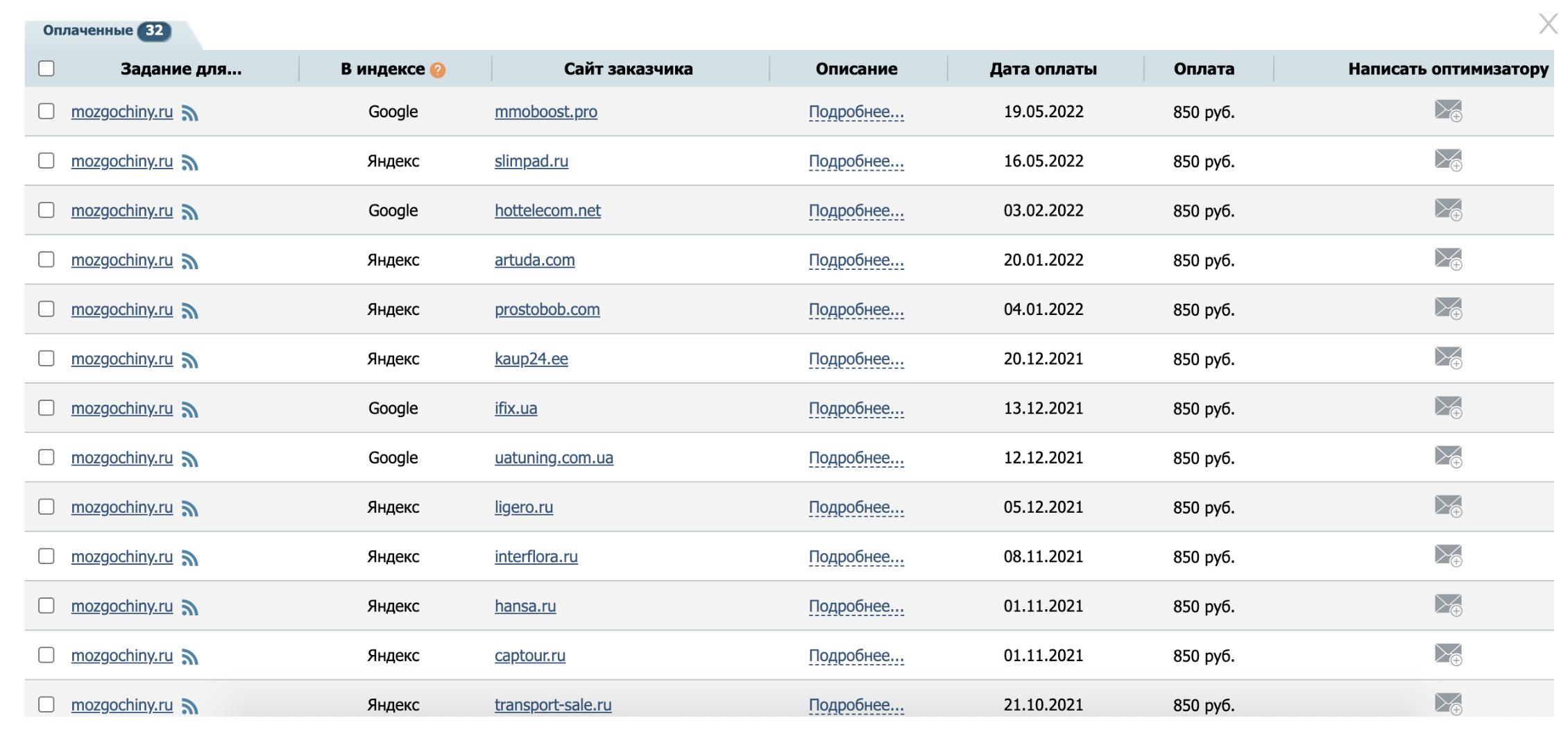Click the orange help icon near 'В индексе'

438,70
